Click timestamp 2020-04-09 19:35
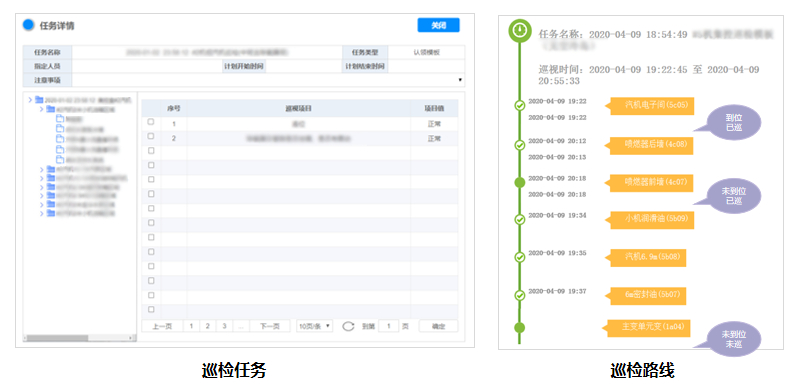The height and width of the screenshot is (392, 795). pos(557,253)
